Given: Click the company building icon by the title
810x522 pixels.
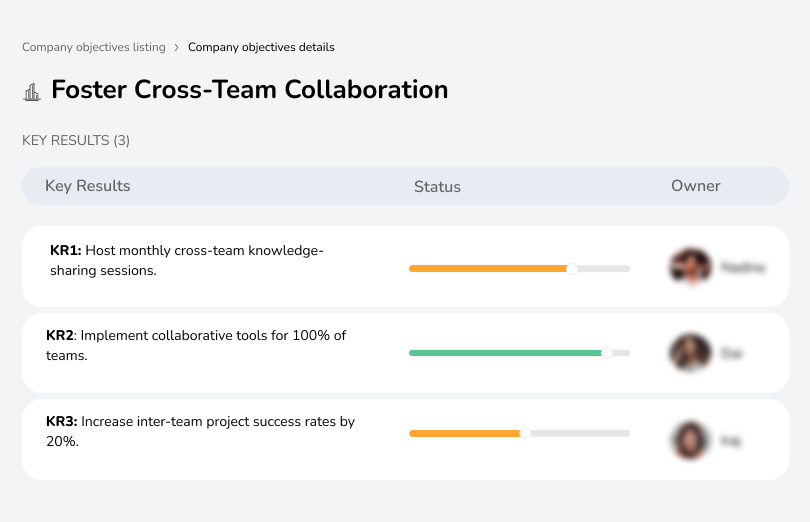Looking at the screenshot, I should coord(32,92).
